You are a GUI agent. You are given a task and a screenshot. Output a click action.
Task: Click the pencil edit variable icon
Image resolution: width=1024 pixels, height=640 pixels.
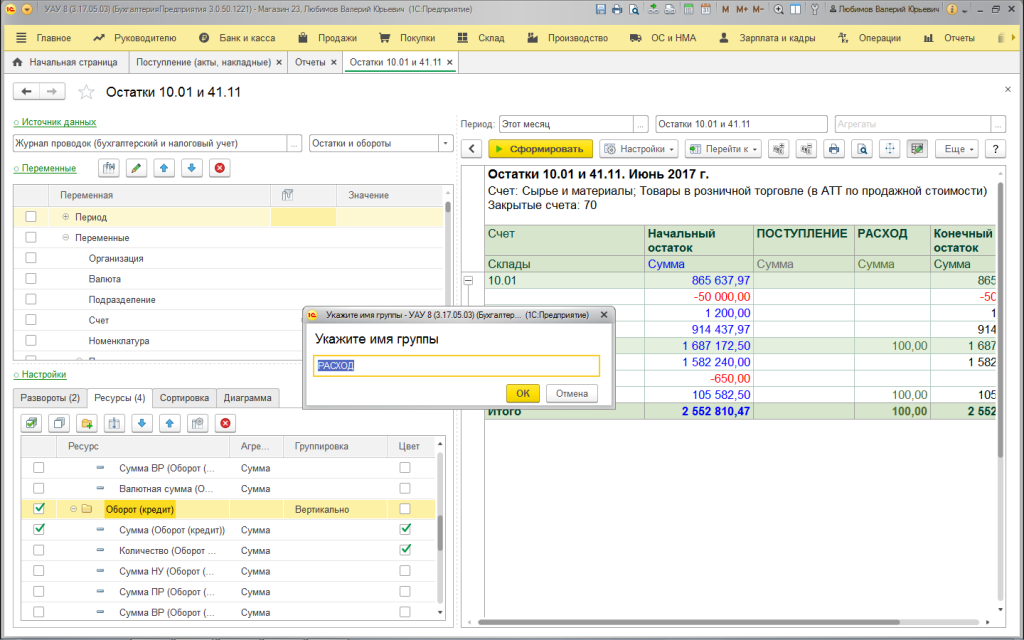[136, 168]
